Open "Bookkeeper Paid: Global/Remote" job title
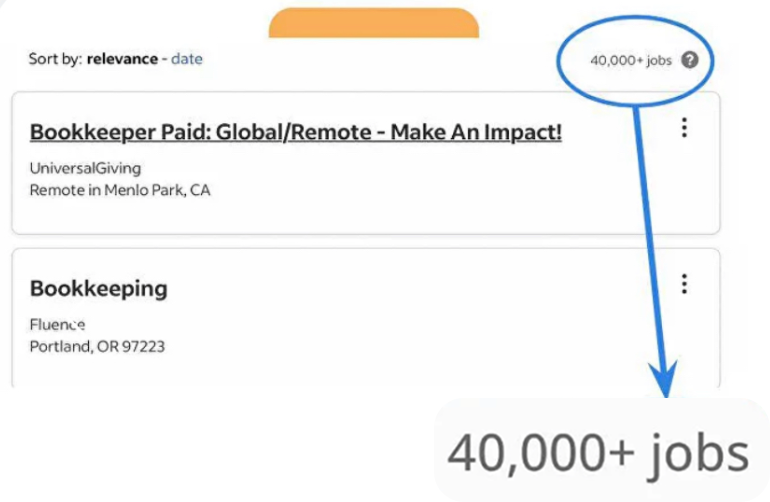The height and width of the screenshot is (502, 770). click(x=296, y=132)
